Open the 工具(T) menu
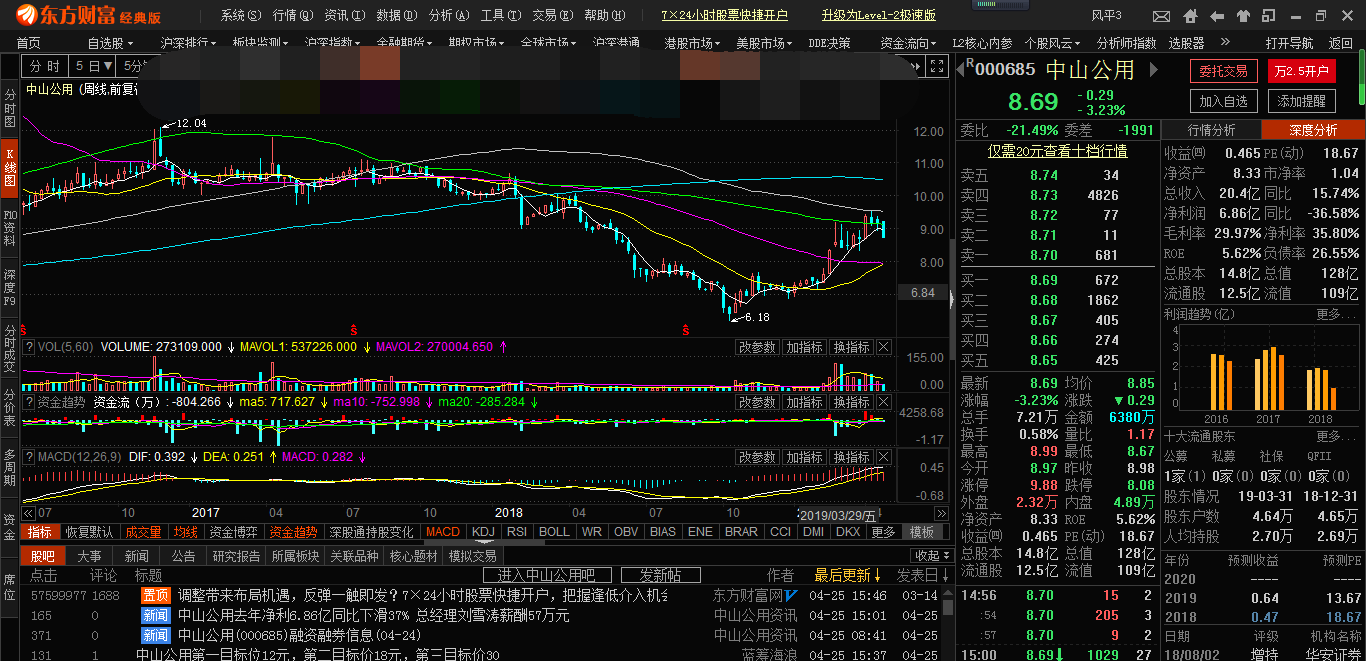This screenshot has width=1366, height=661. click(500, 15)
